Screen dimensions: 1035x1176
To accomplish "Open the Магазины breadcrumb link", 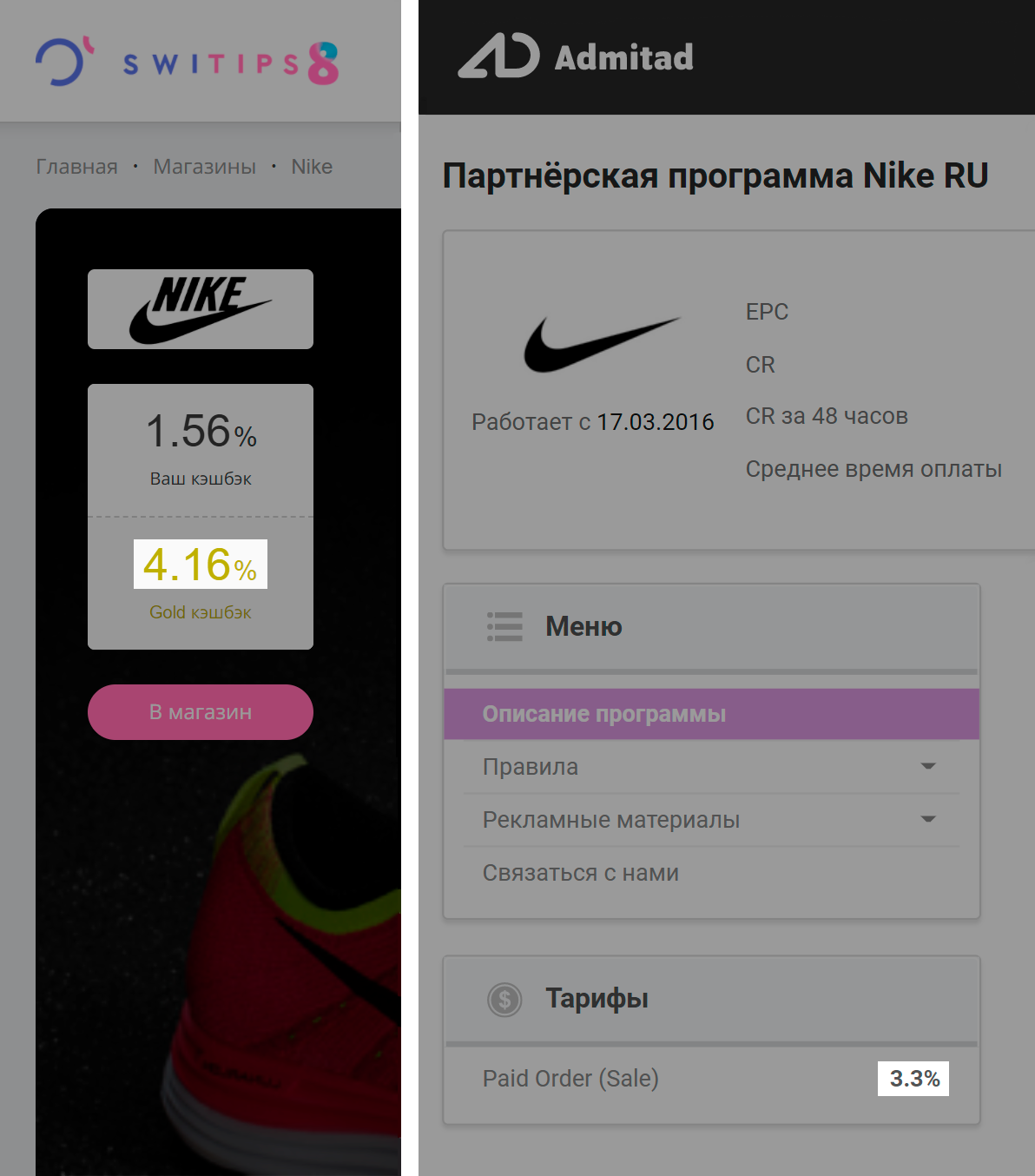I will tap(205, 167).
